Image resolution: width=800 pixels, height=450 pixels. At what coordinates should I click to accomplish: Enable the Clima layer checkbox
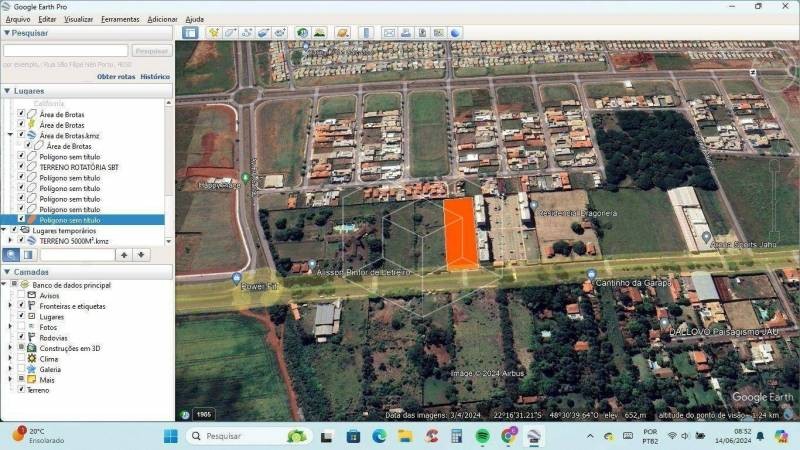pos(21,358)
